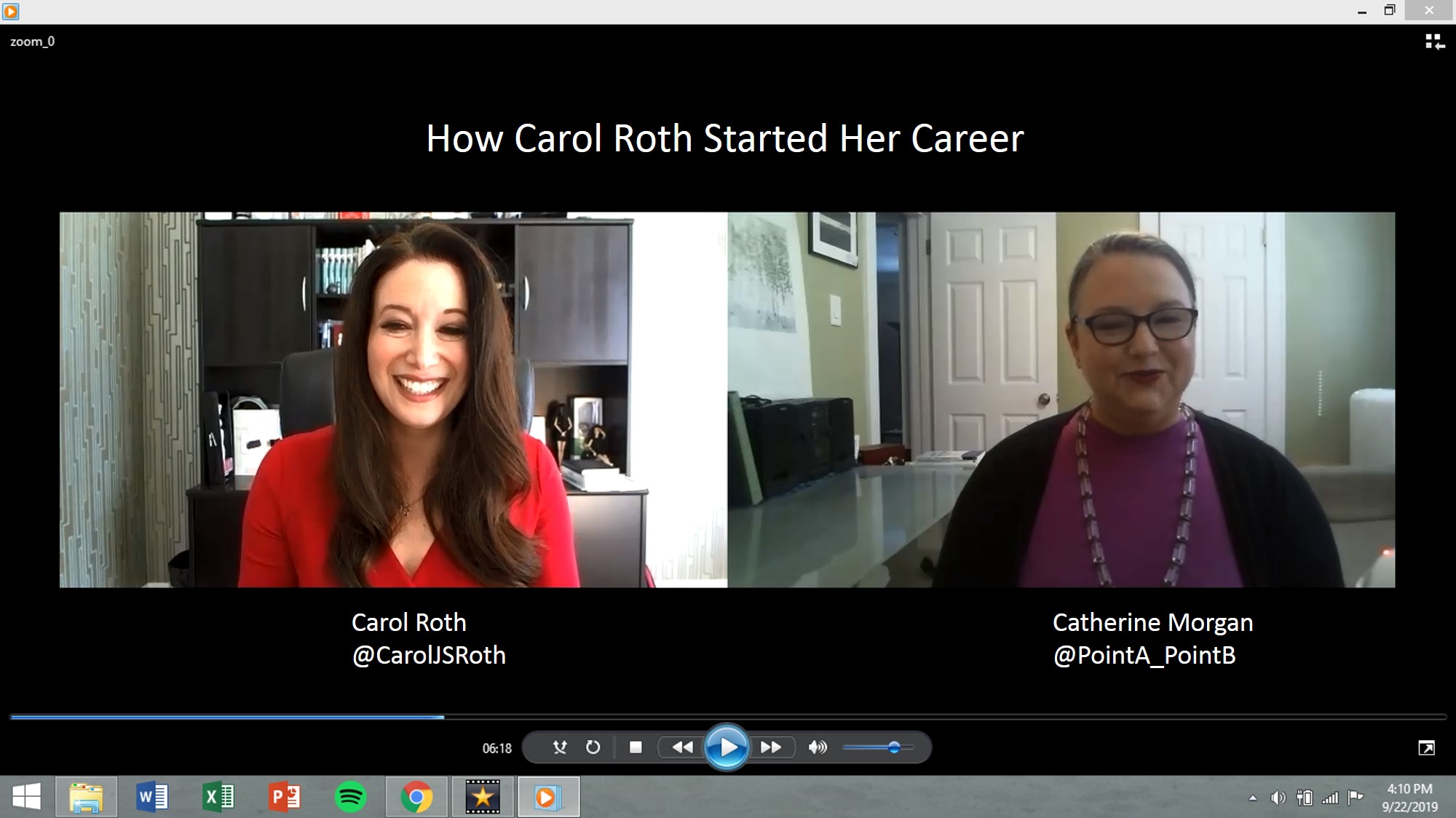This screenshot has height=818, width=1456.
Task: Show hidden system tray icons
Action: (x=1252, y=798)
